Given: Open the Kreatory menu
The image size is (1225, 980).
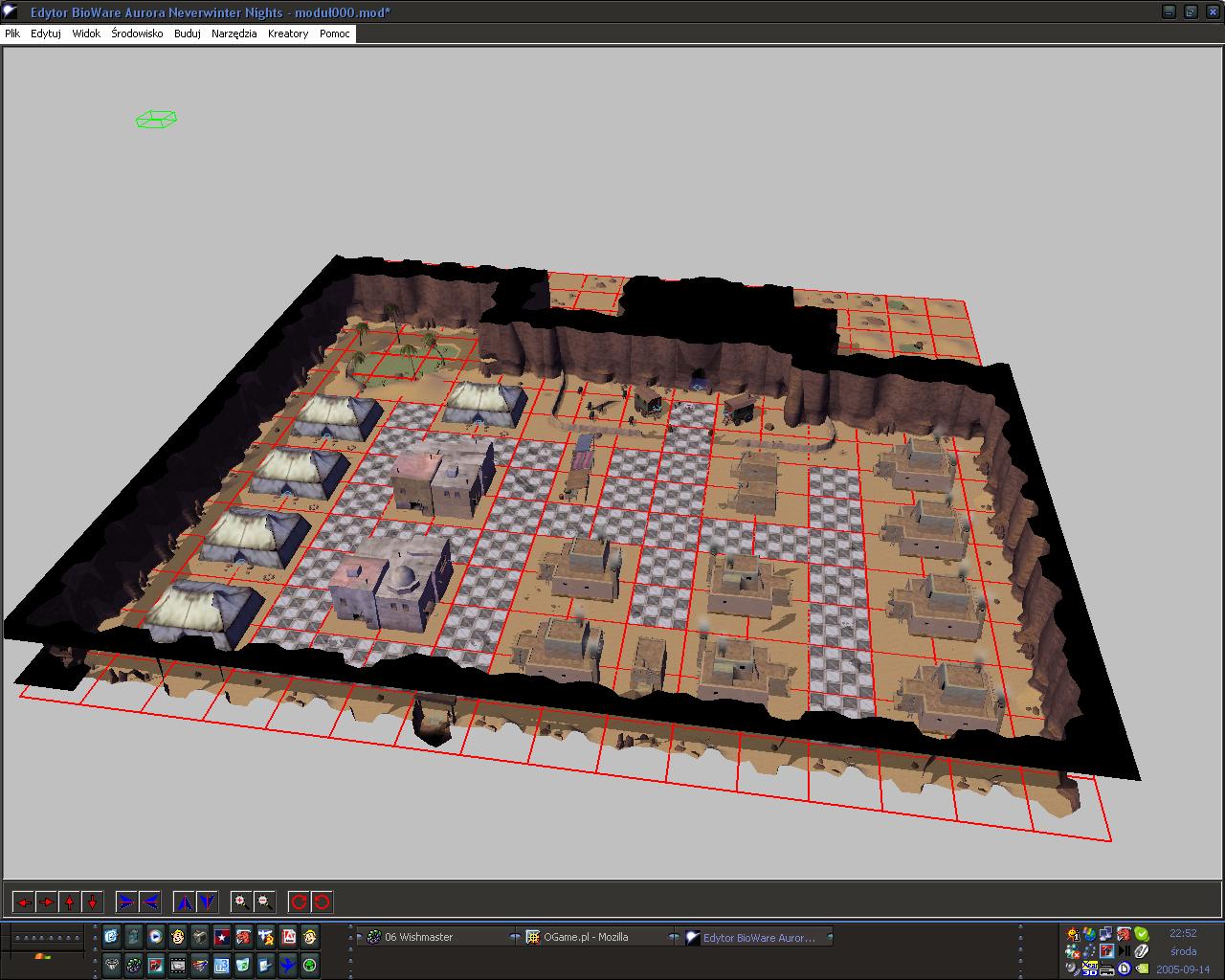Looking at the screenshot, I should coord(288,33).
